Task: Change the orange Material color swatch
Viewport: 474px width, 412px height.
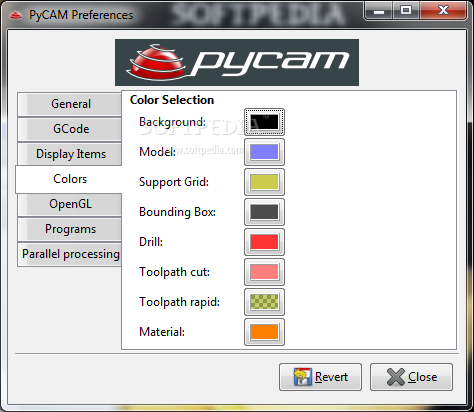Action: (x=264, y=332)
